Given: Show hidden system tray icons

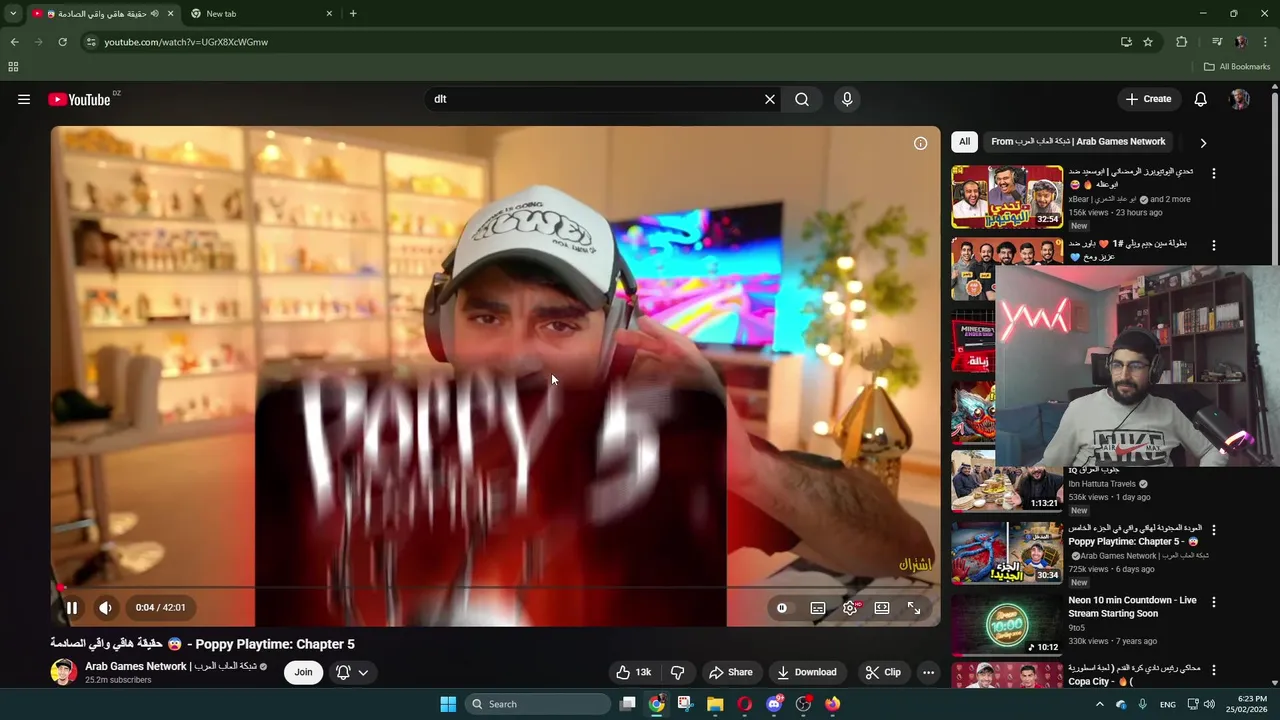Looking at the screenshot, I should 1100,704.
